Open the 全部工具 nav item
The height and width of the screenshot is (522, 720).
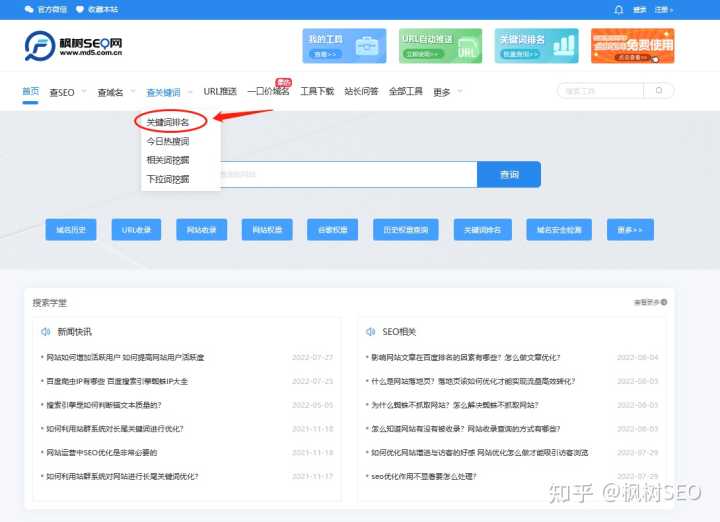(x=405, y=91)
